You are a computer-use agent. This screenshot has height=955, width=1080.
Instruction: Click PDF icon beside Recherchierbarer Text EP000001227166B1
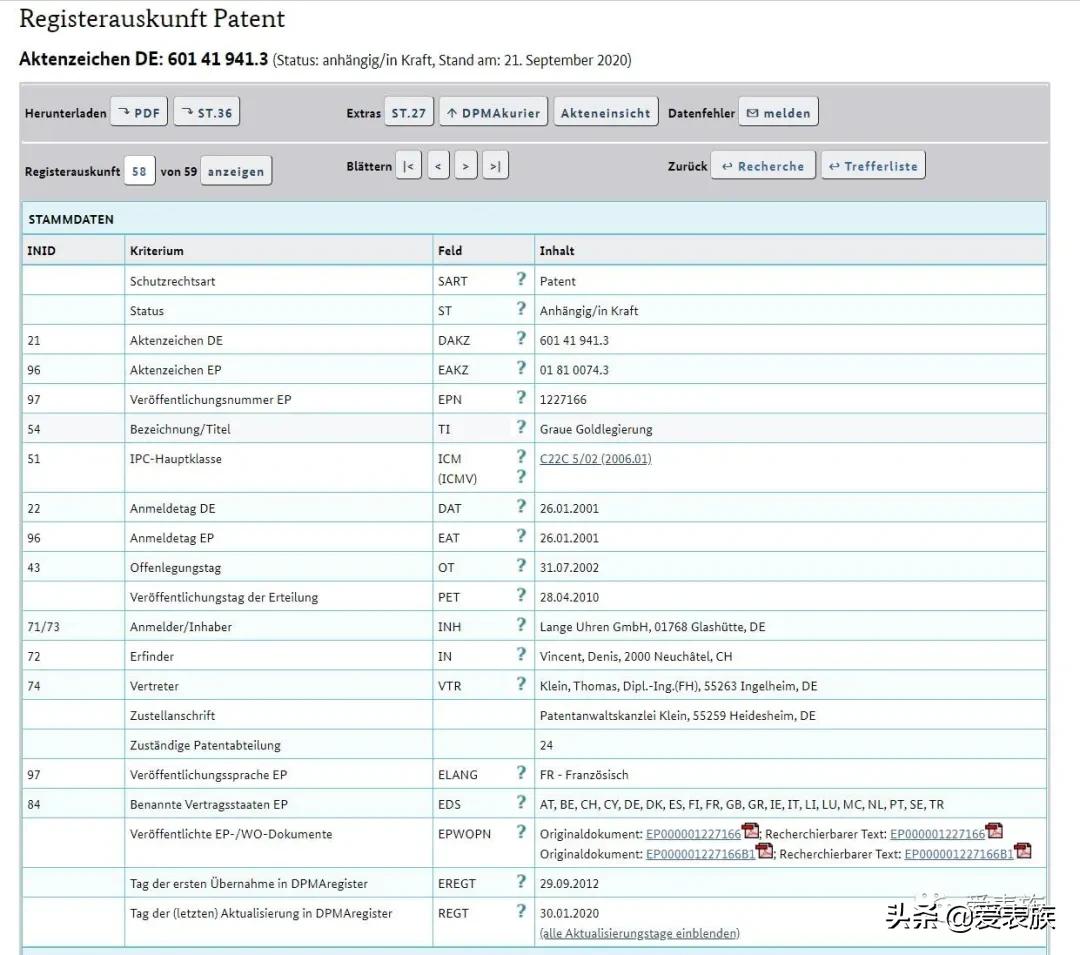(x=1024, y=851)
